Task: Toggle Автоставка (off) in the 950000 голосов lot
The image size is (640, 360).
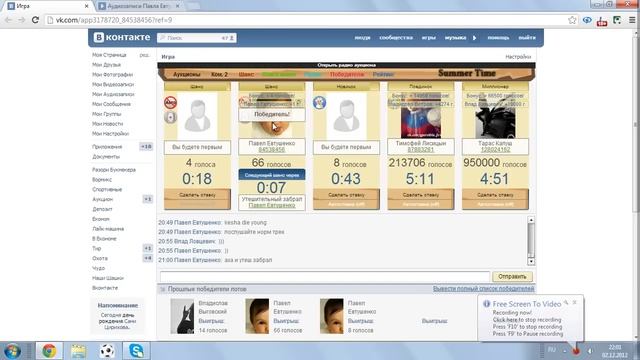Action: pos(495,204)
